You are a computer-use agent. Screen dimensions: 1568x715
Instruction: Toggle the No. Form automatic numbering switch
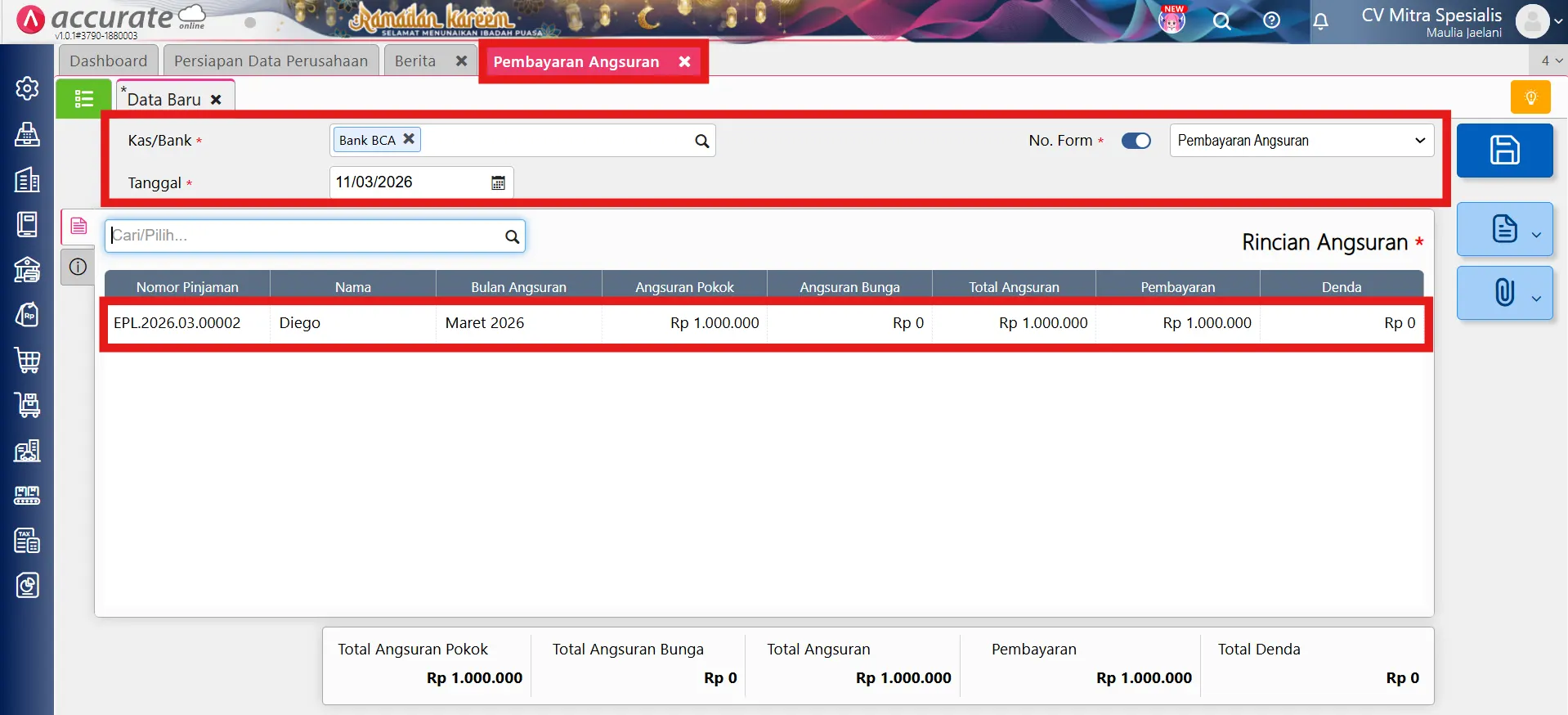pos(1136,141)
